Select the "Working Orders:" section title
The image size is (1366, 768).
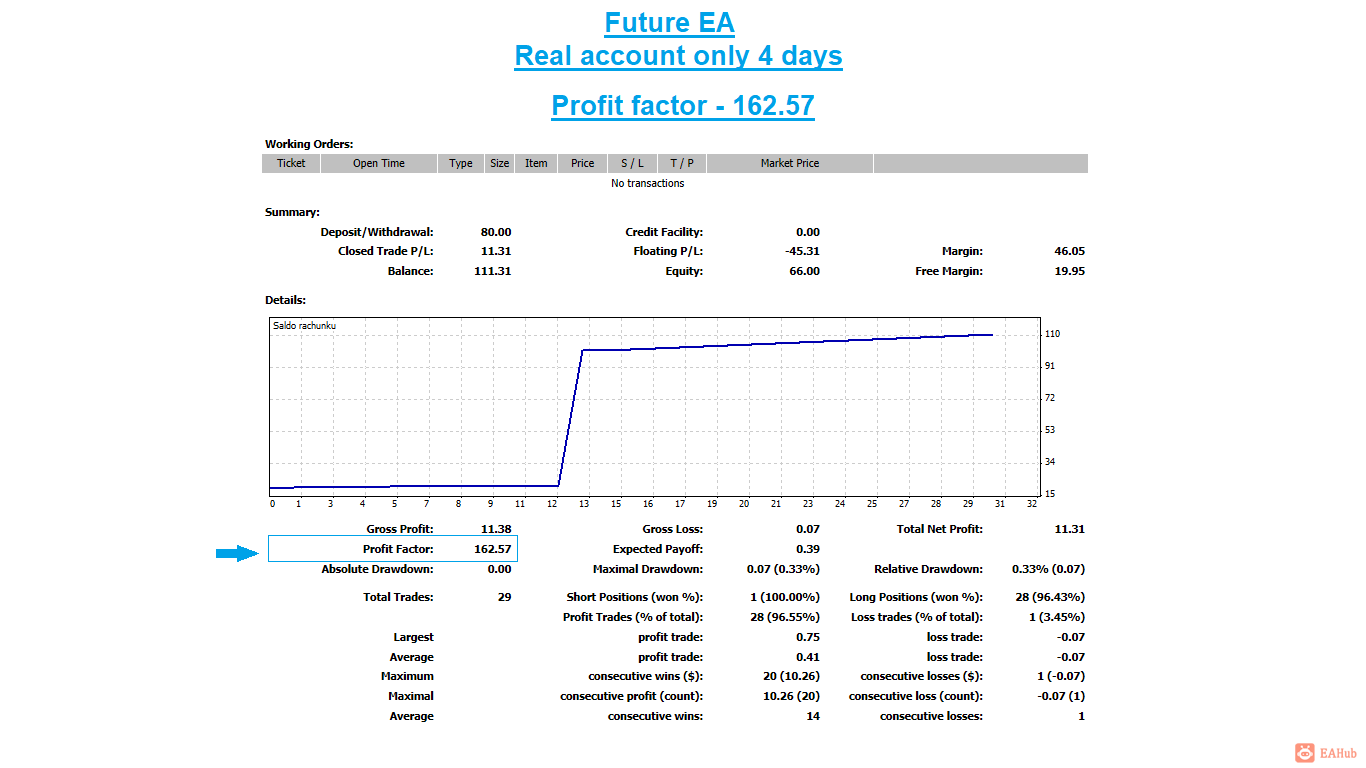click(x=309, y=144)
